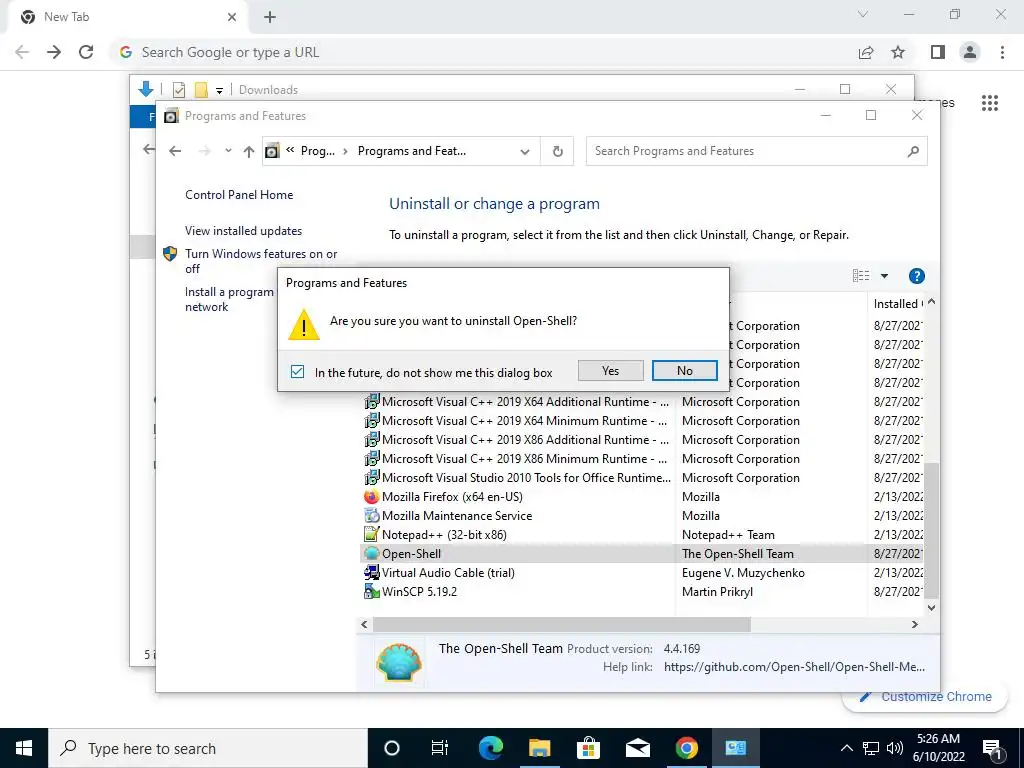
Task: Expand the address bar history dropdown
Action: tap(524, 152)
